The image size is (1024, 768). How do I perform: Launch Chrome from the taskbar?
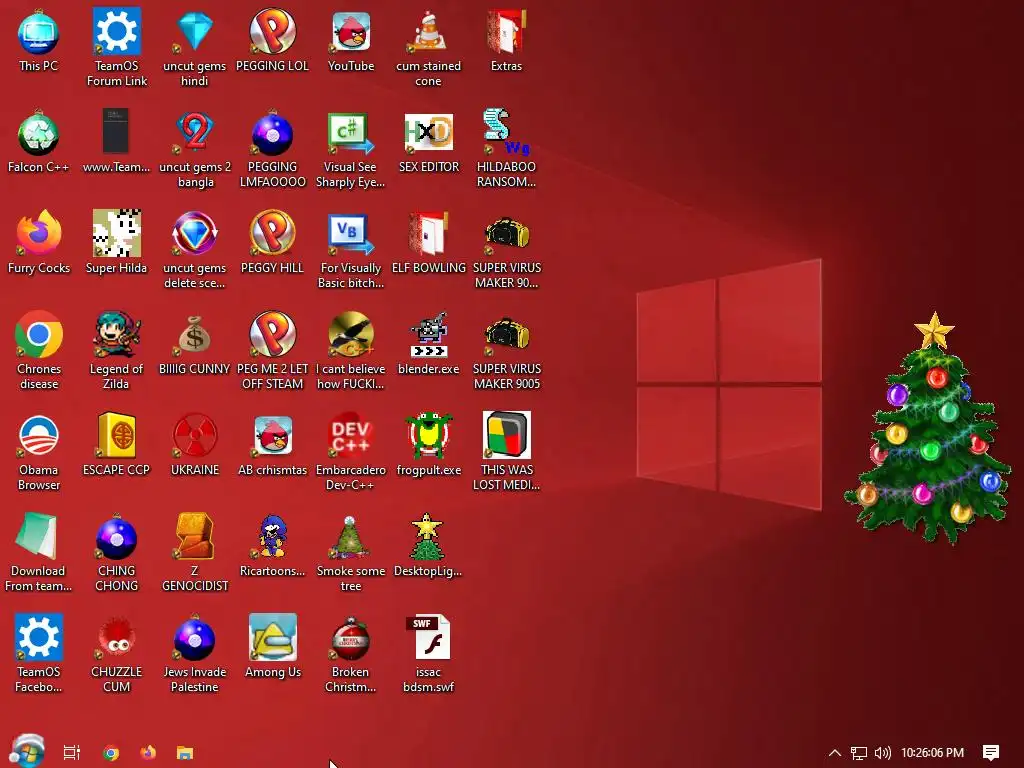tap(111, 752)
